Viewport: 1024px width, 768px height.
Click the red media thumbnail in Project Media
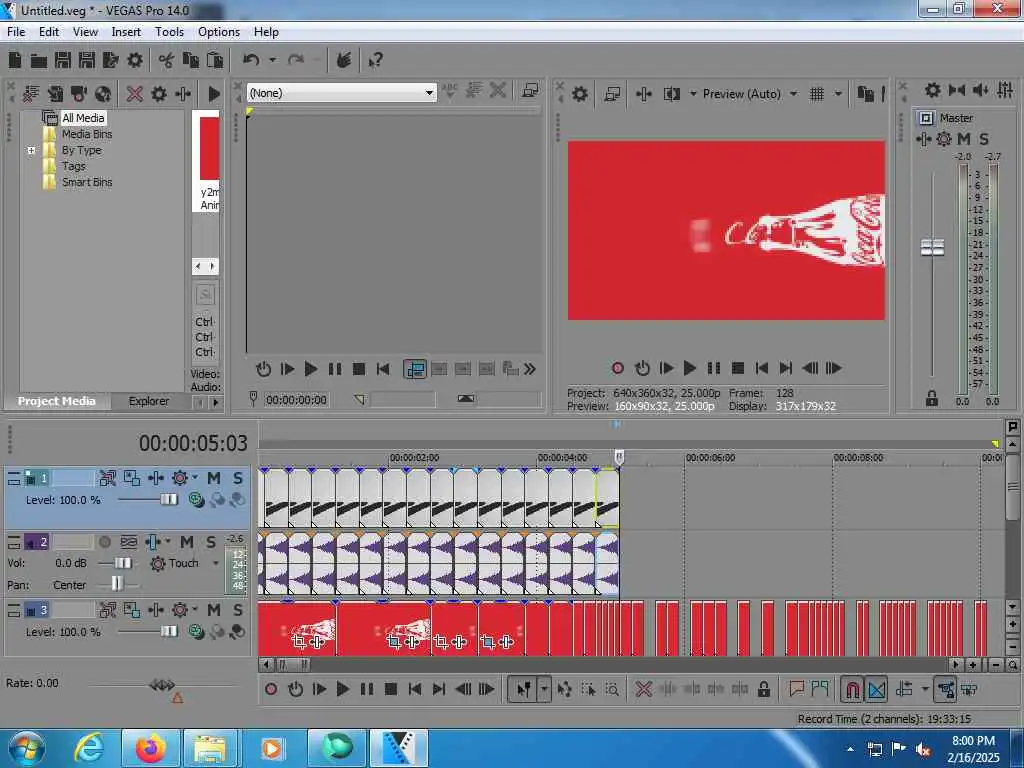210,148
